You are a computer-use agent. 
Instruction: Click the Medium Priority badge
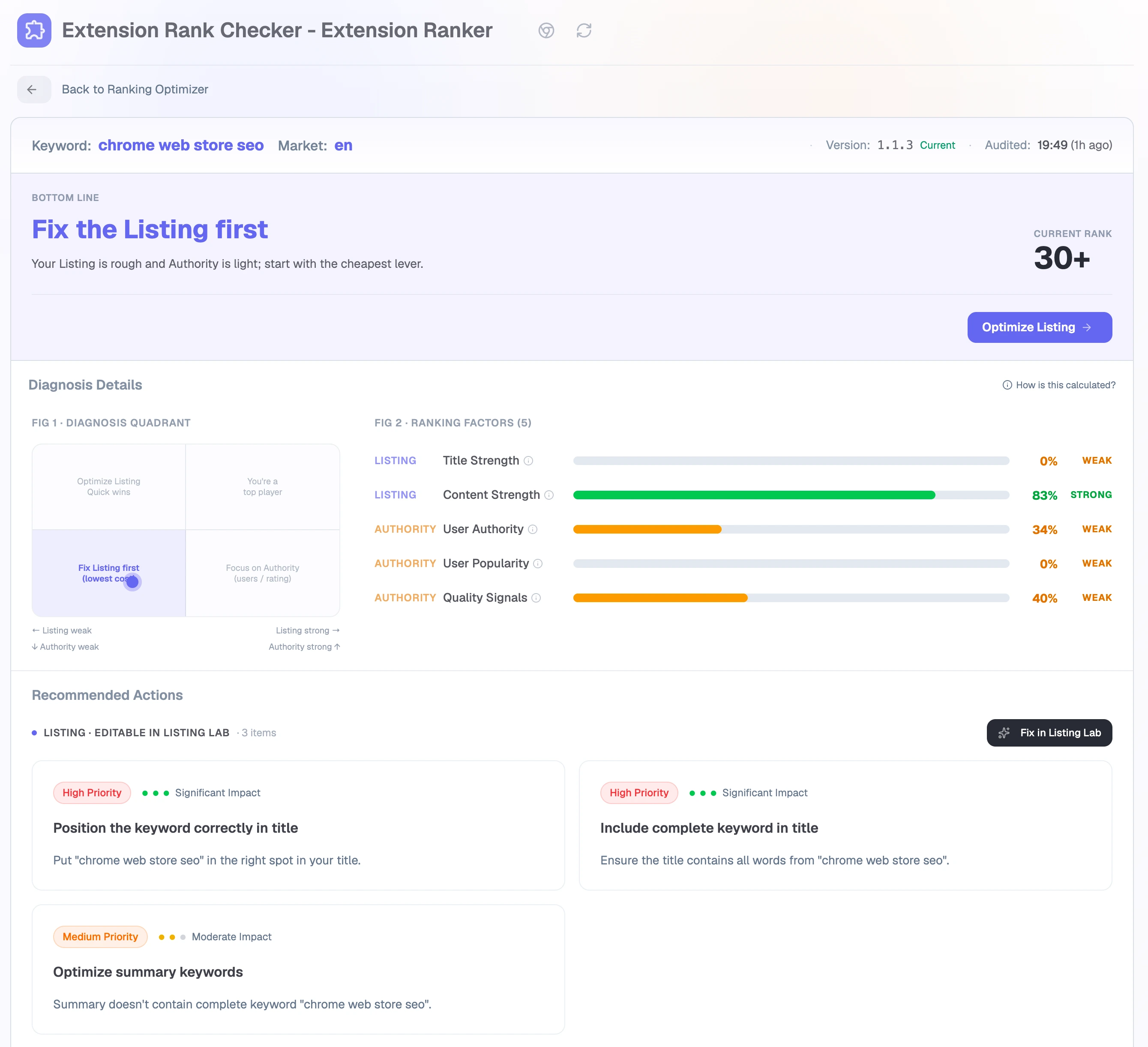pos(100,937)
